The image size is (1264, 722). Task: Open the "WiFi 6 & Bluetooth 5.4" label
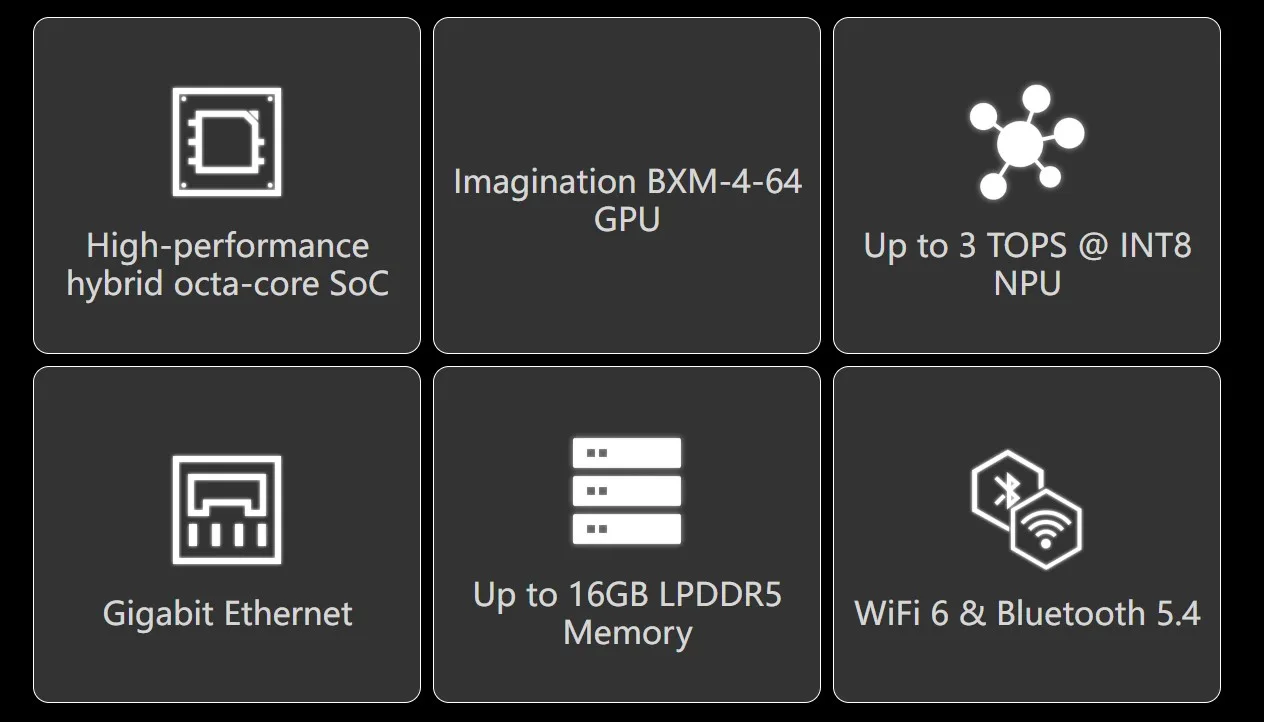1027,613
